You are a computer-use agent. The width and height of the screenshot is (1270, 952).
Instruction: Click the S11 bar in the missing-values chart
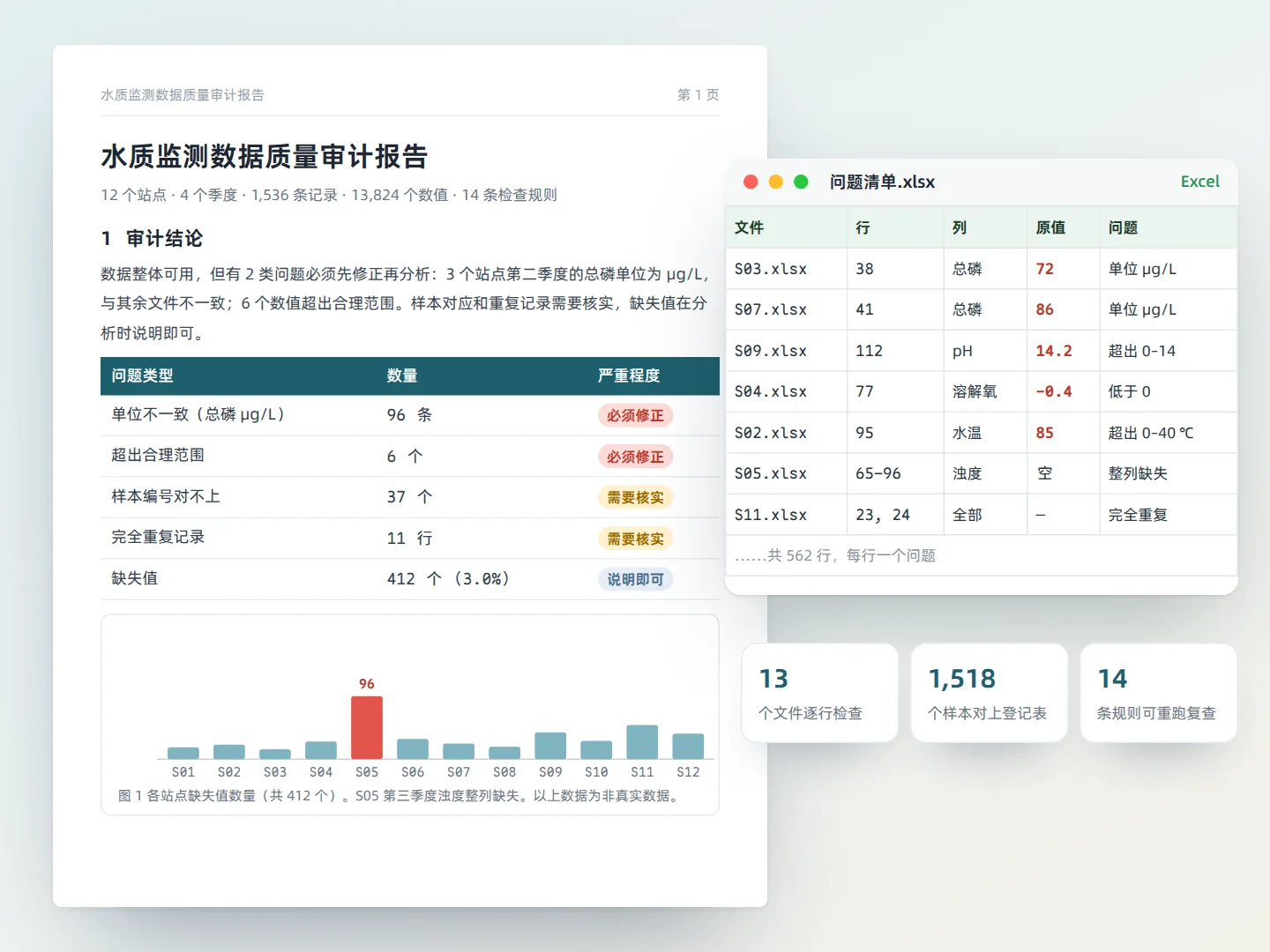[x=642, y=741]
